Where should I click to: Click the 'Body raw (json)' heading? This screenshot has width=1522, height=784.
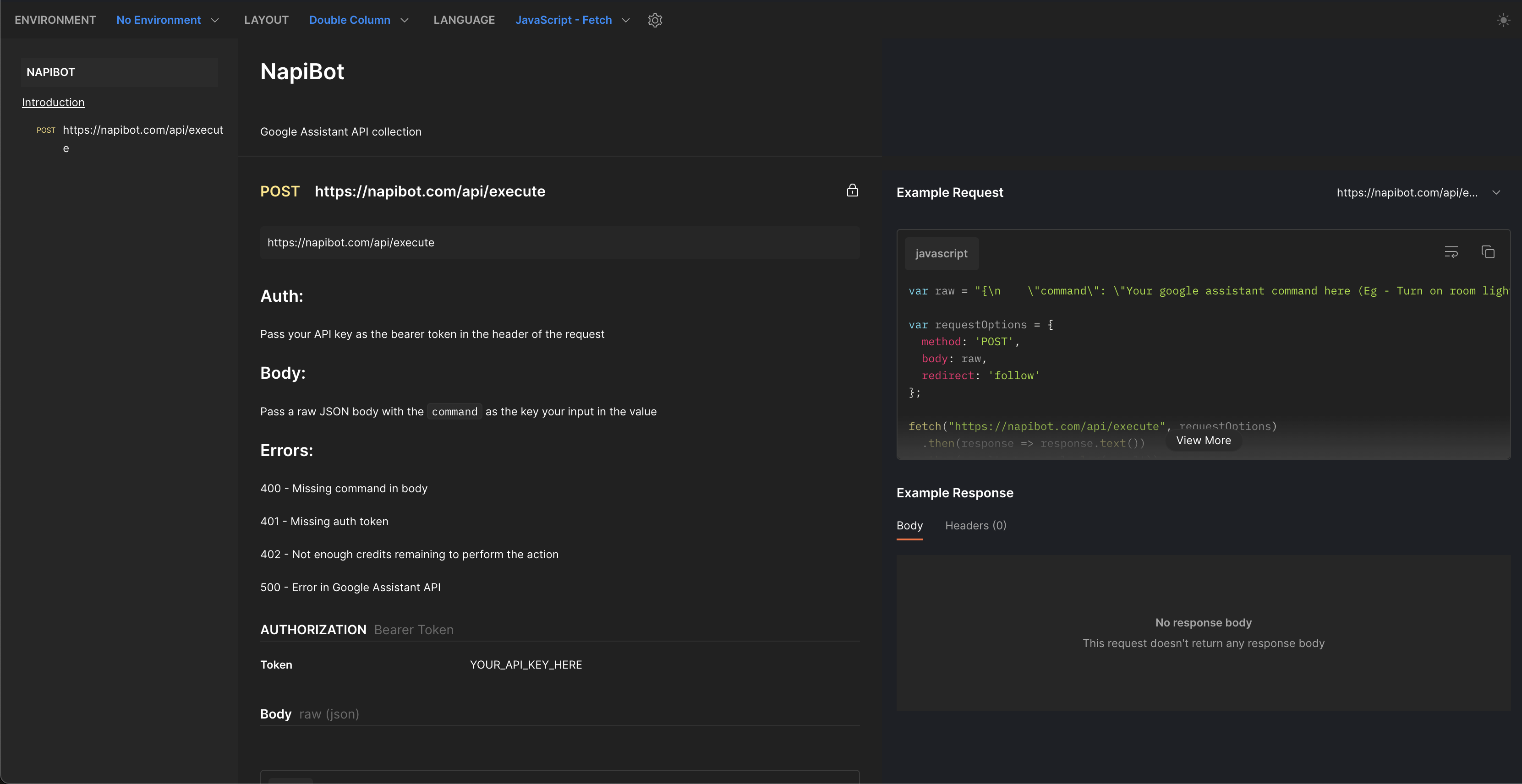310,714
